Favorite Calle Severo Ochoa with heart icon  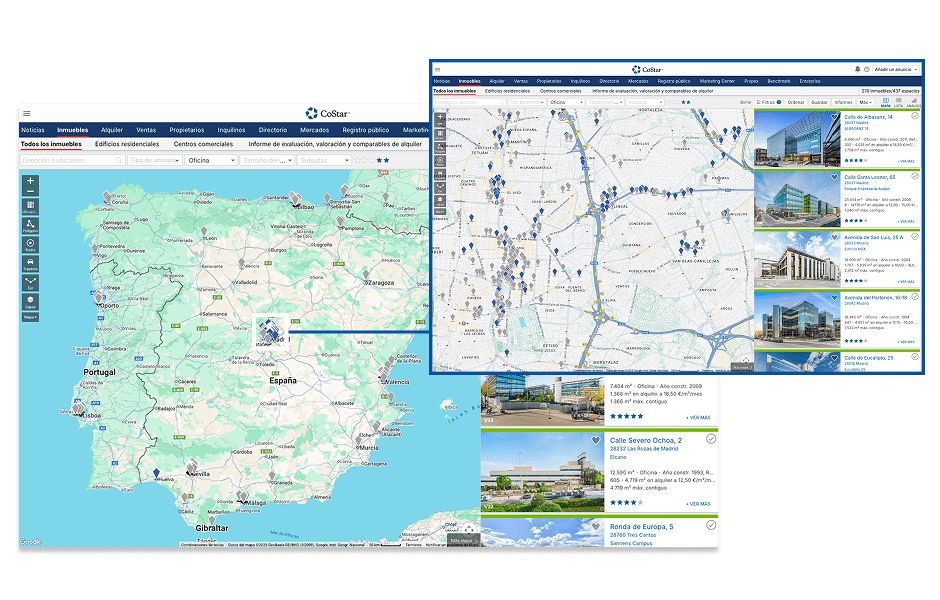[596, 440]
